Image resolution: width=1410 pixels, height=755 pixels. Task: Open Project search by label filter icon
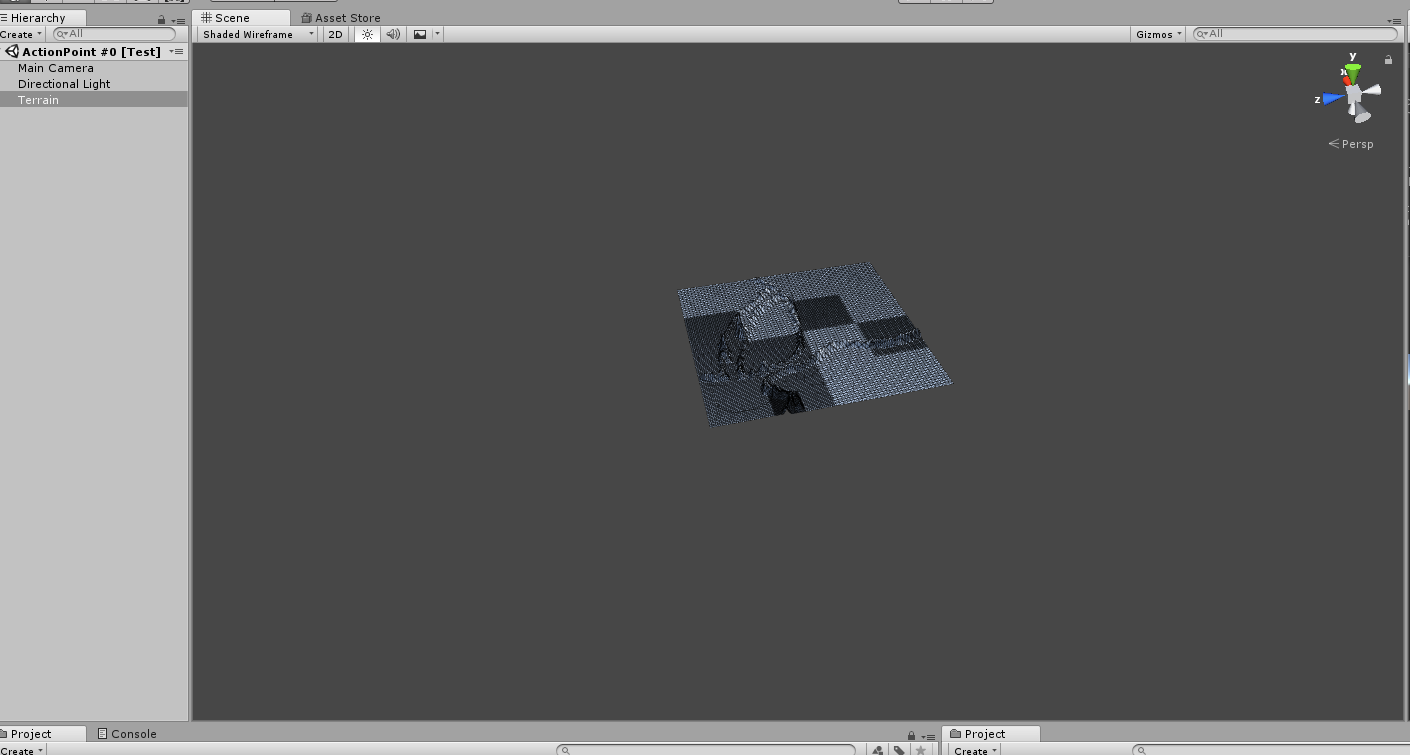[x=900, y=750]
